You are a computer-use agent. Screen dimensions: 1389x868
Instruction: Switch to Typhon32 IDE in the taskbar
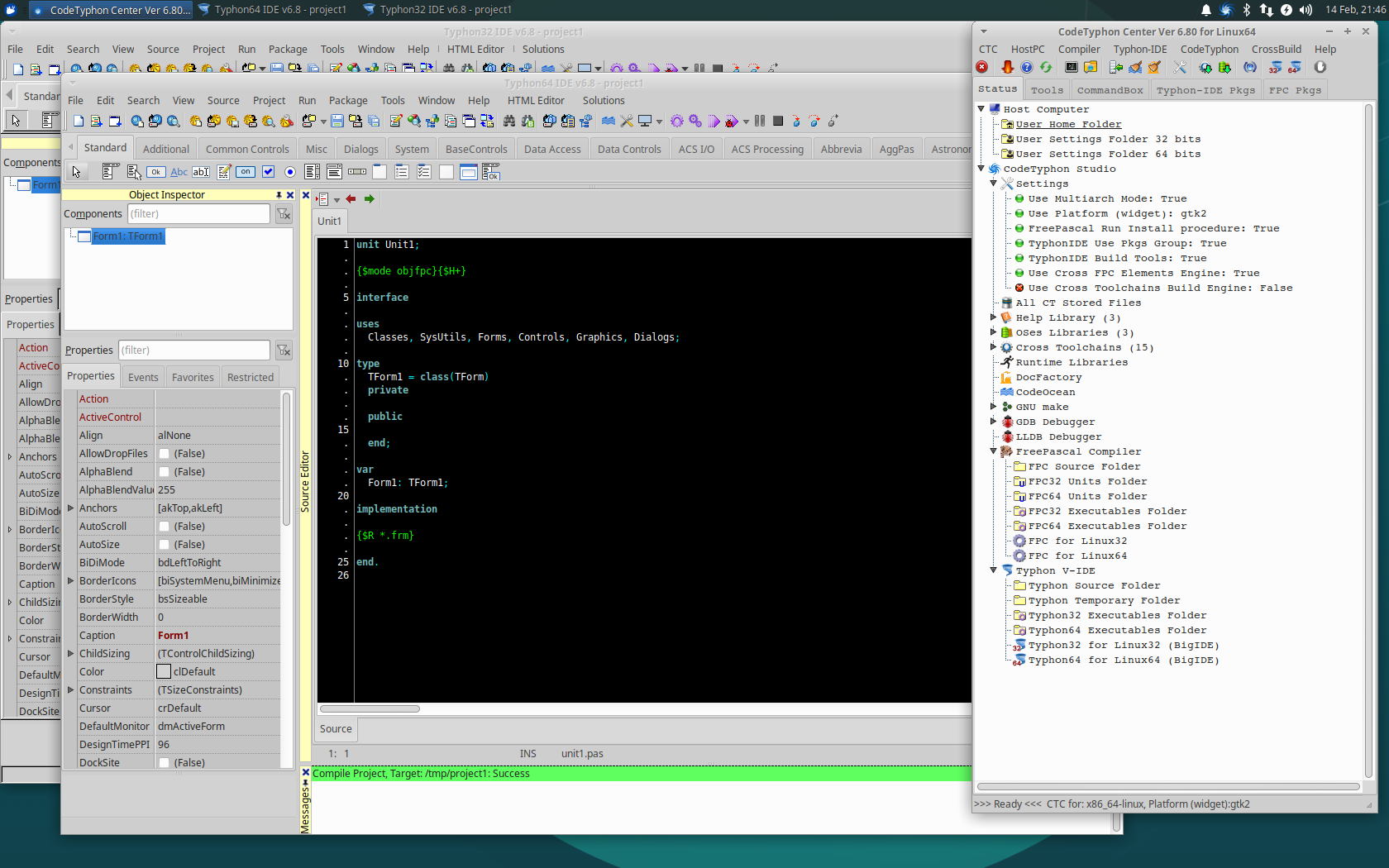pyautogui.click(x=437, y=10)
